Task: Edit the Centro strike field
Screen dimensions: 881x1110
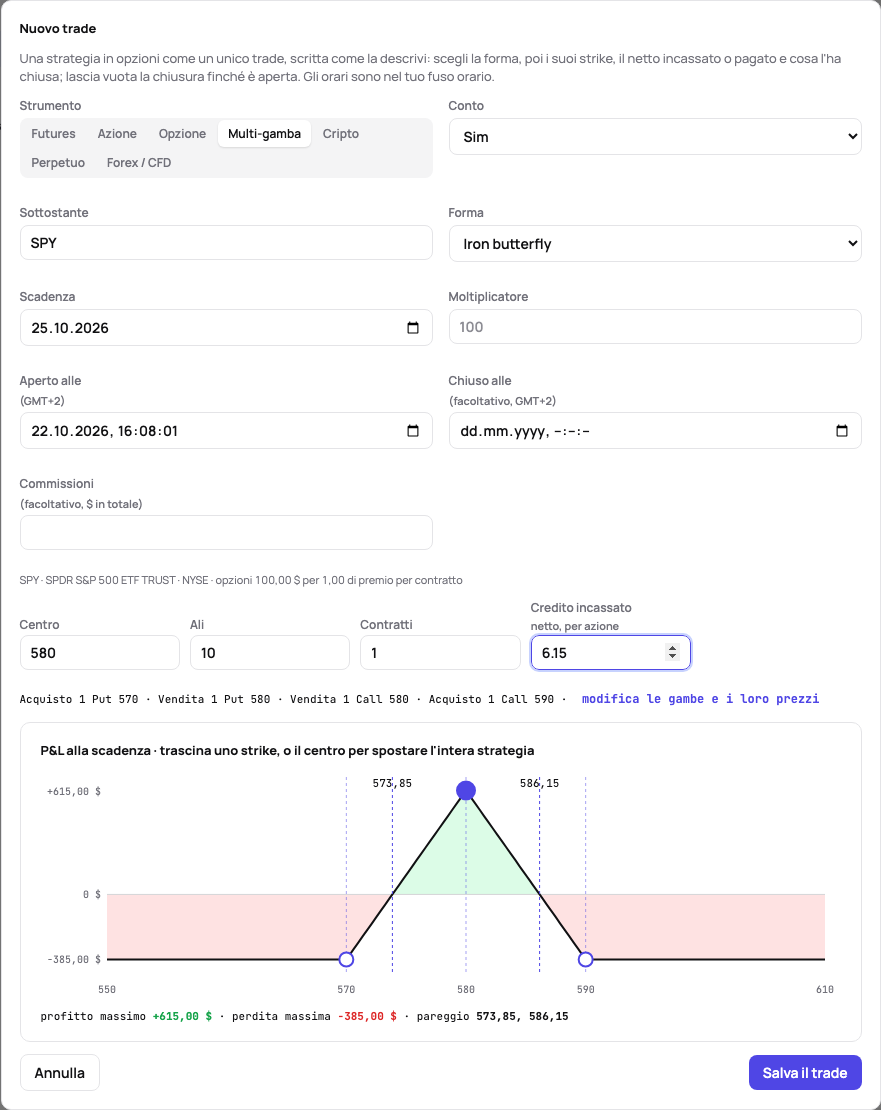Action: pos(100,653)
